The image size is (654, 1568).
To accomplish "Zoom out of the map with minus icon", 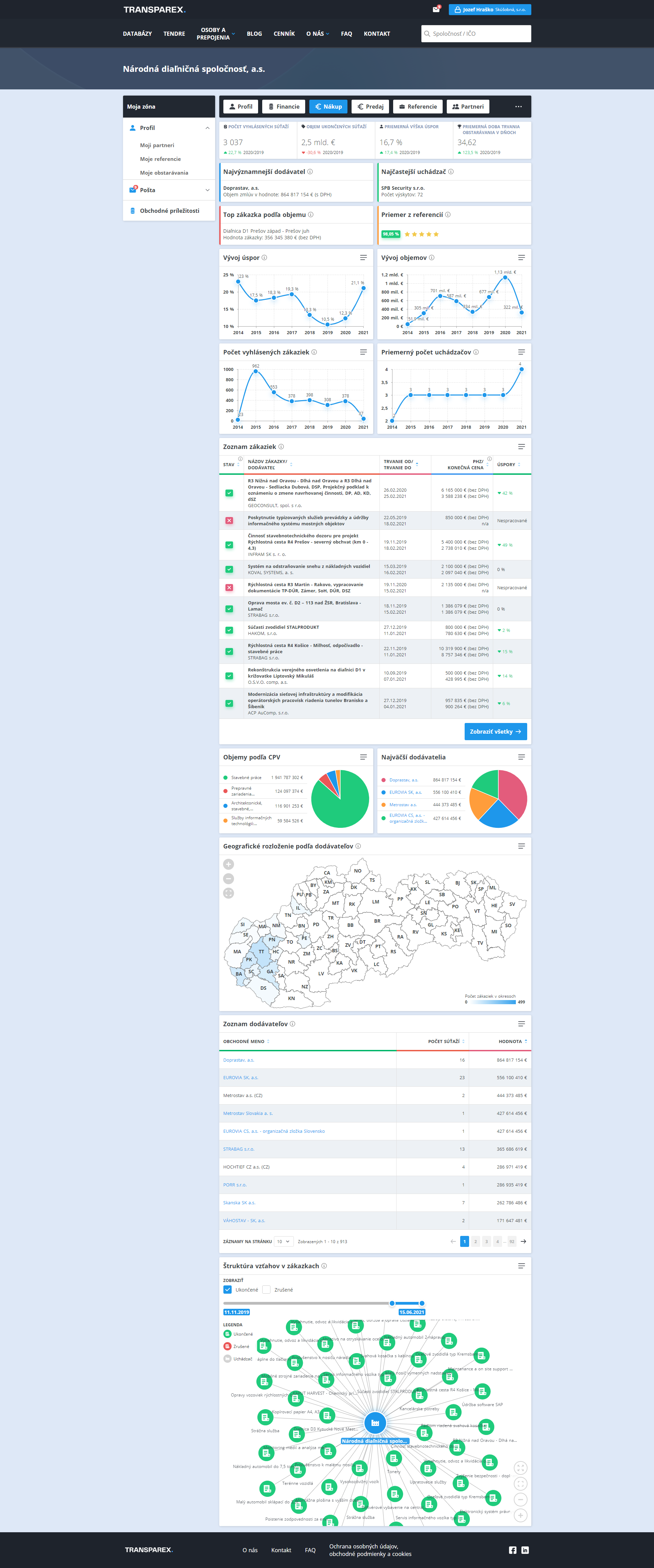I will (x=229, y=878).
